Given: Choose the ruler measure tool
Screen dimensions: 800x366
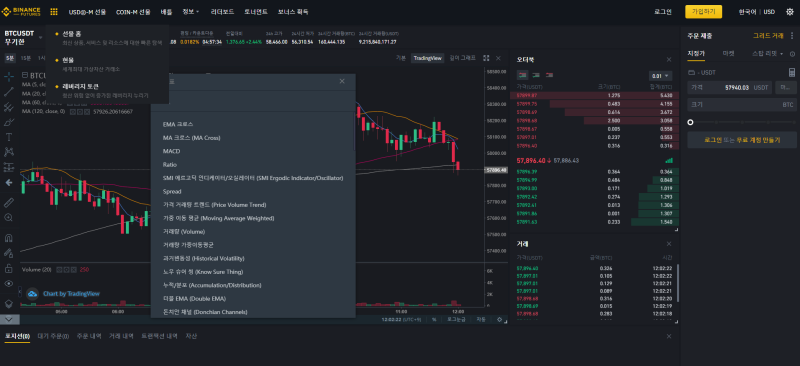Looking at the screenshot, I should (x=9, y=203).
